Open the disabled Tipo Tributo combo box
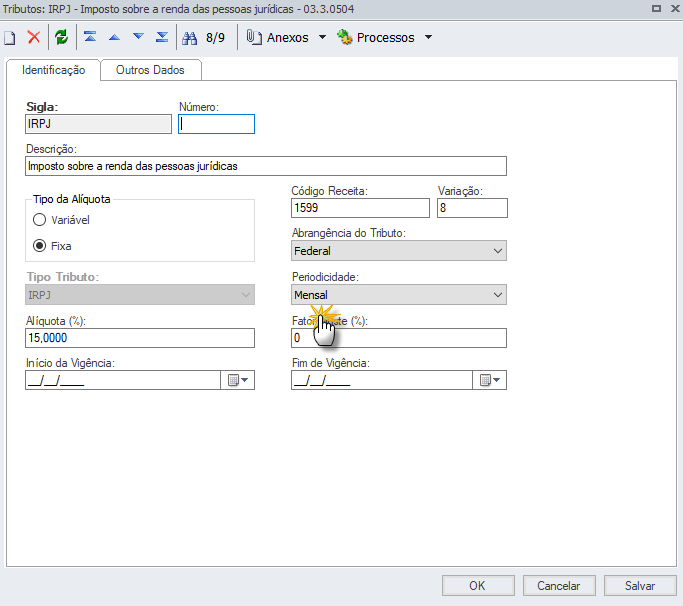The width and height of the screenshot is (683, 606). point(140,295)
